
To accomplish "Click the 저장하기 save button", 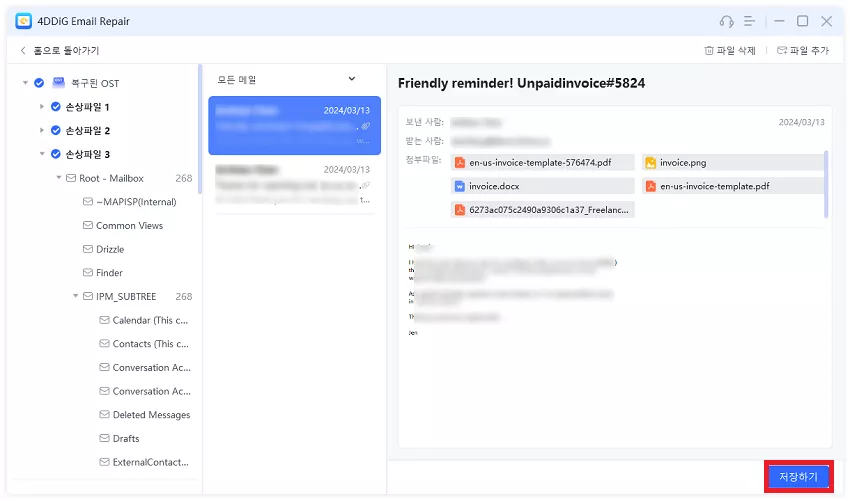I will coord(799,477).
